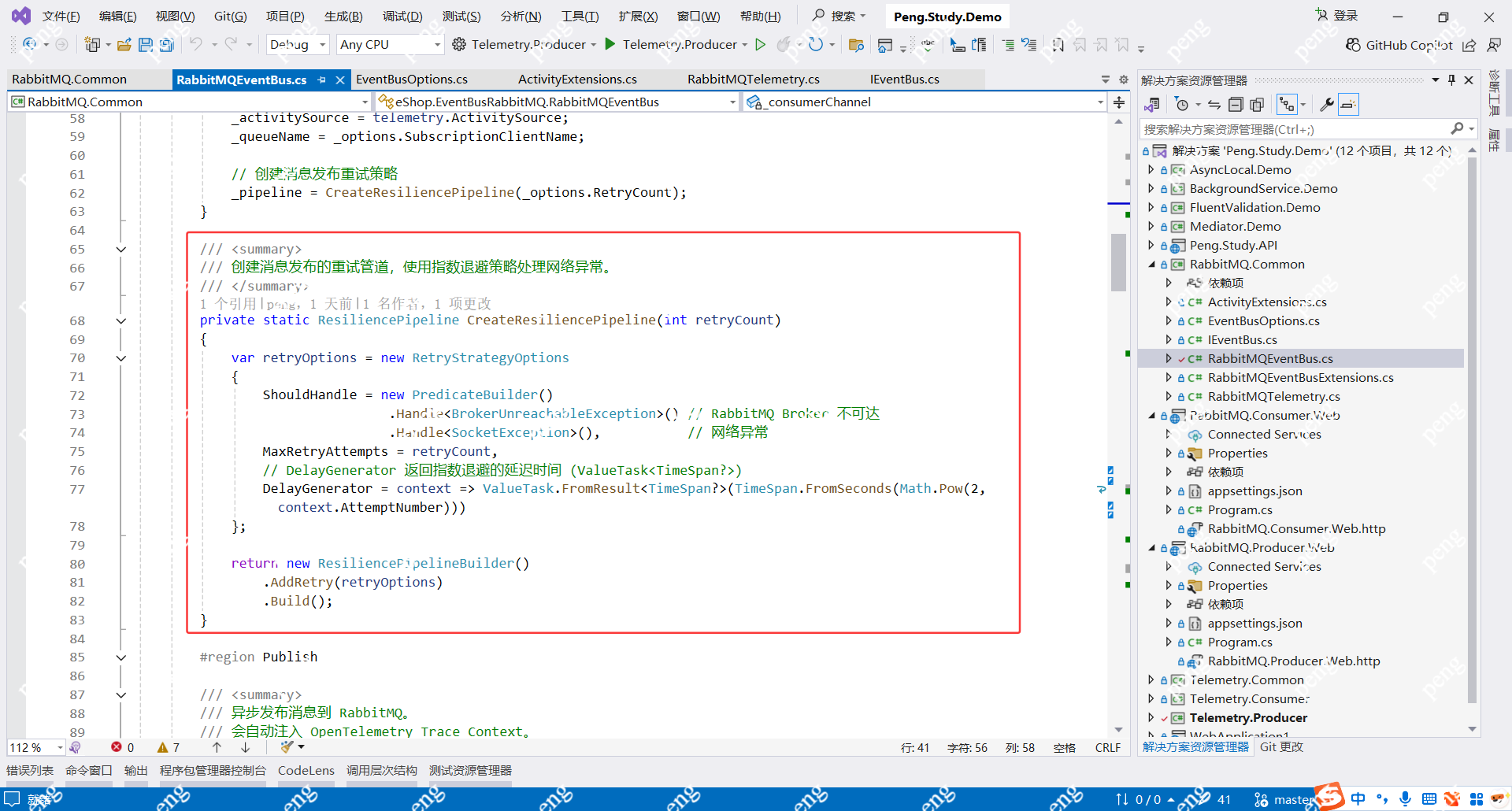Pin the Solution Explorer panel
Viewport: 1512px width, 811px height.
click(1451, 80)
